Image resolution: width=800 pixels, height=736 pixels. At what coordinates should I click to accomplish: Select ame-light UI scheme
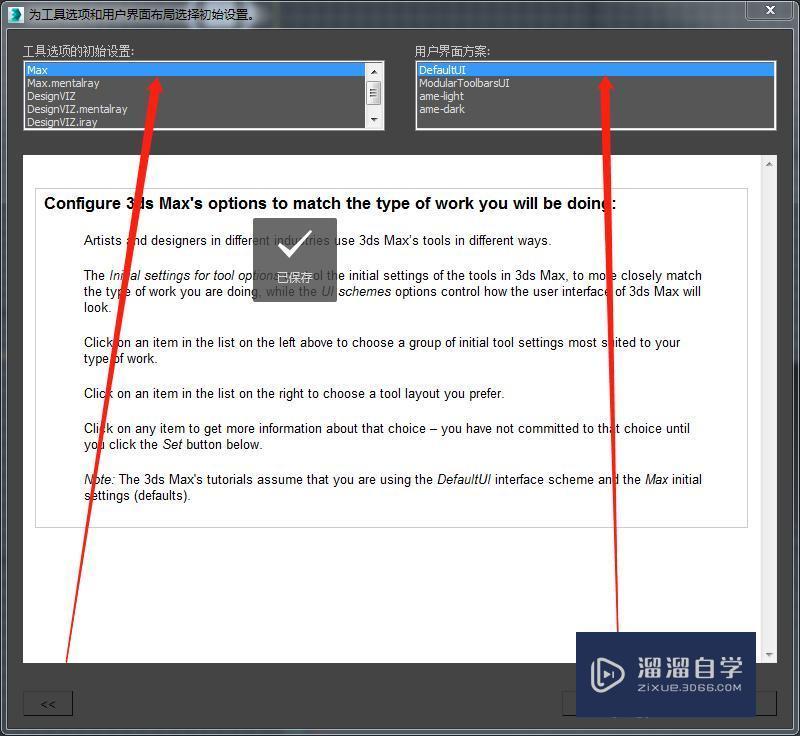pyautogui.click(x=595, y=96)
